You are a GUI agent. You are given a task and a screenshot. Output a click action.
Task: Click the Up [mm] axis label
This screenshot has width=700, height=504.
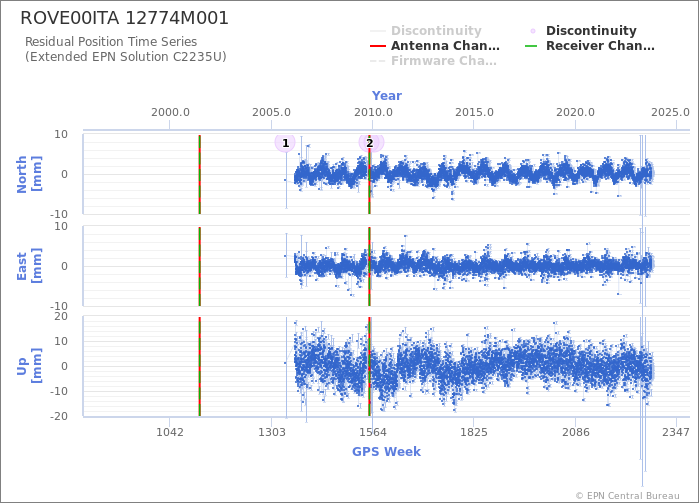[29, 366]
